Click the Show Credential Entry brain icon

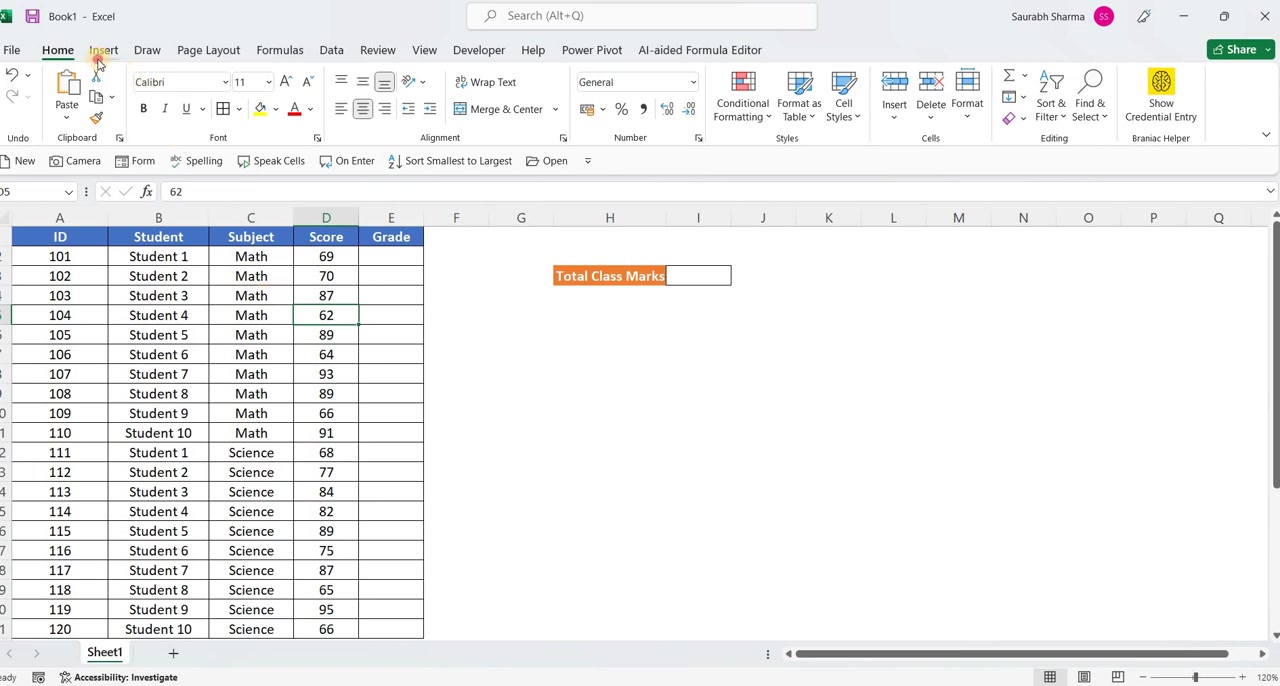point(1161,81)
